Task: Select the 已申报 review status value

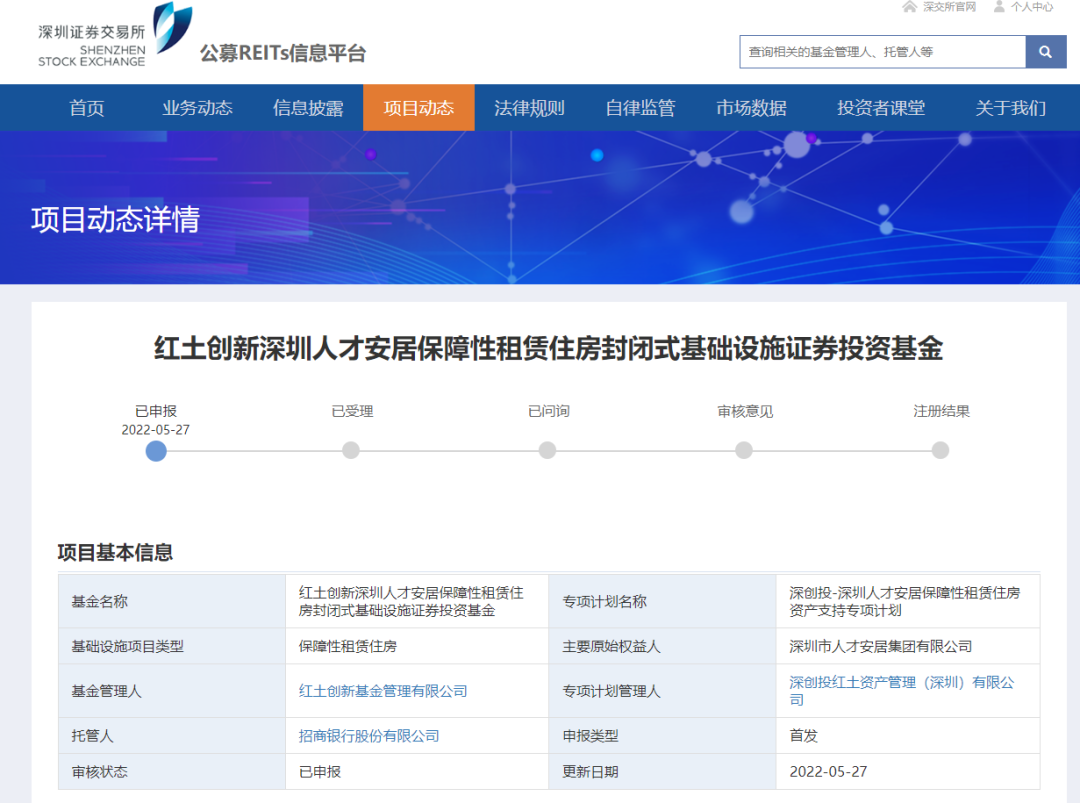Action: 417,771
